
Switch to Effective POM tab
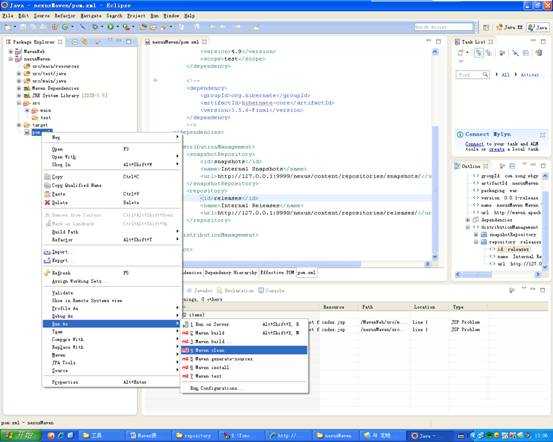click(277, 273)
